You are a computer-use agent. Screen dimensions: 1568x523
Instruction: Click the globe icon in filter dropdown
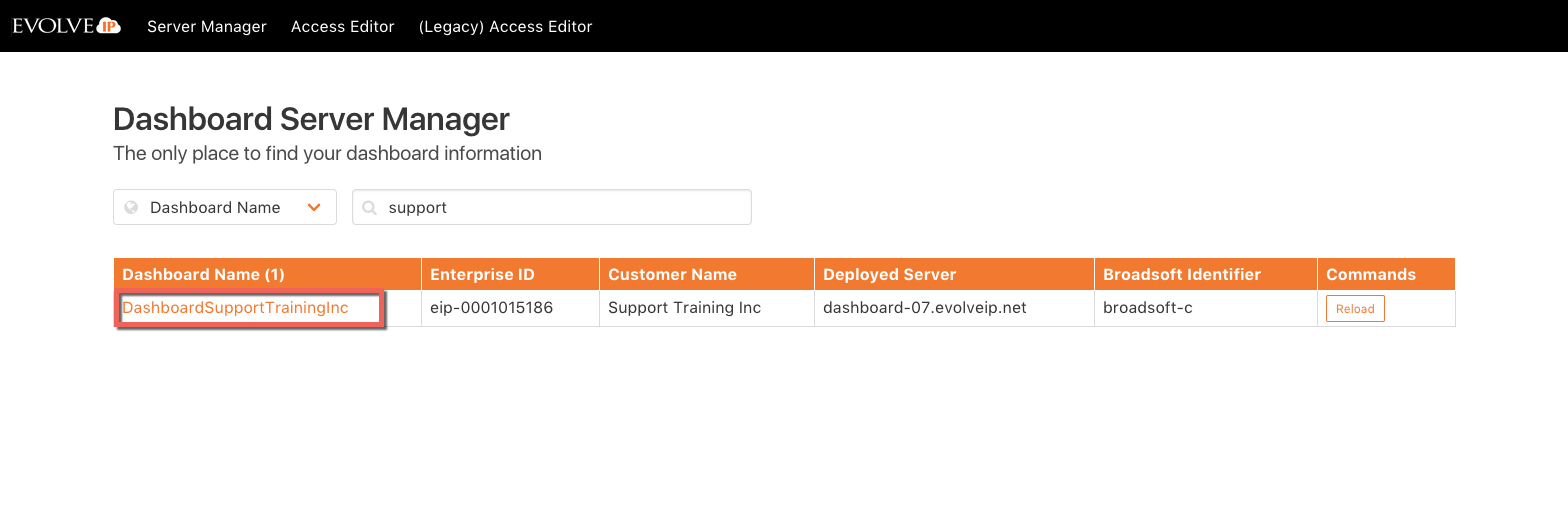pos(131,208)
